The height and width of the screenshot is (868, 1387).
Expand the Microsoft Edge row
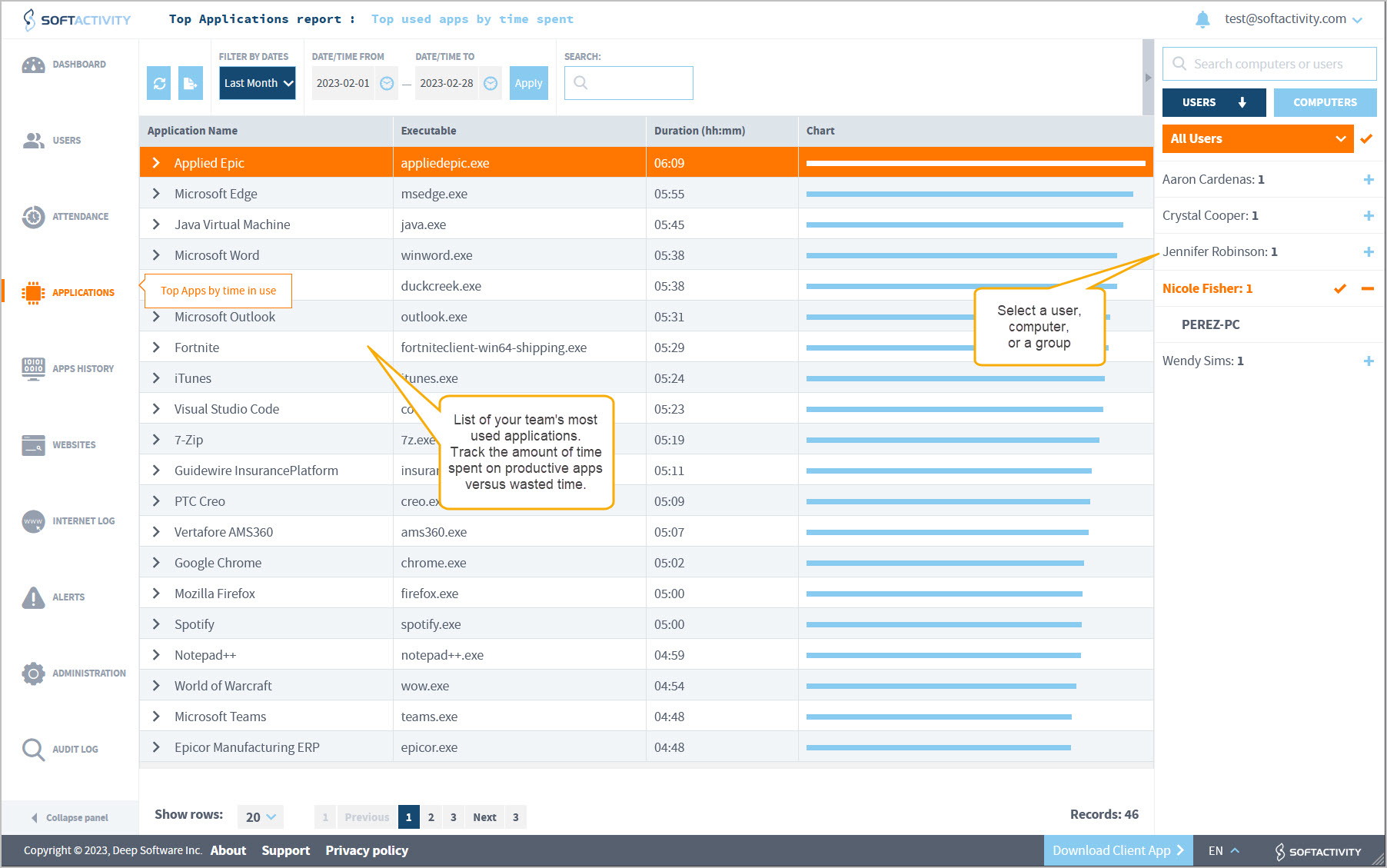[x=156, y=194]
